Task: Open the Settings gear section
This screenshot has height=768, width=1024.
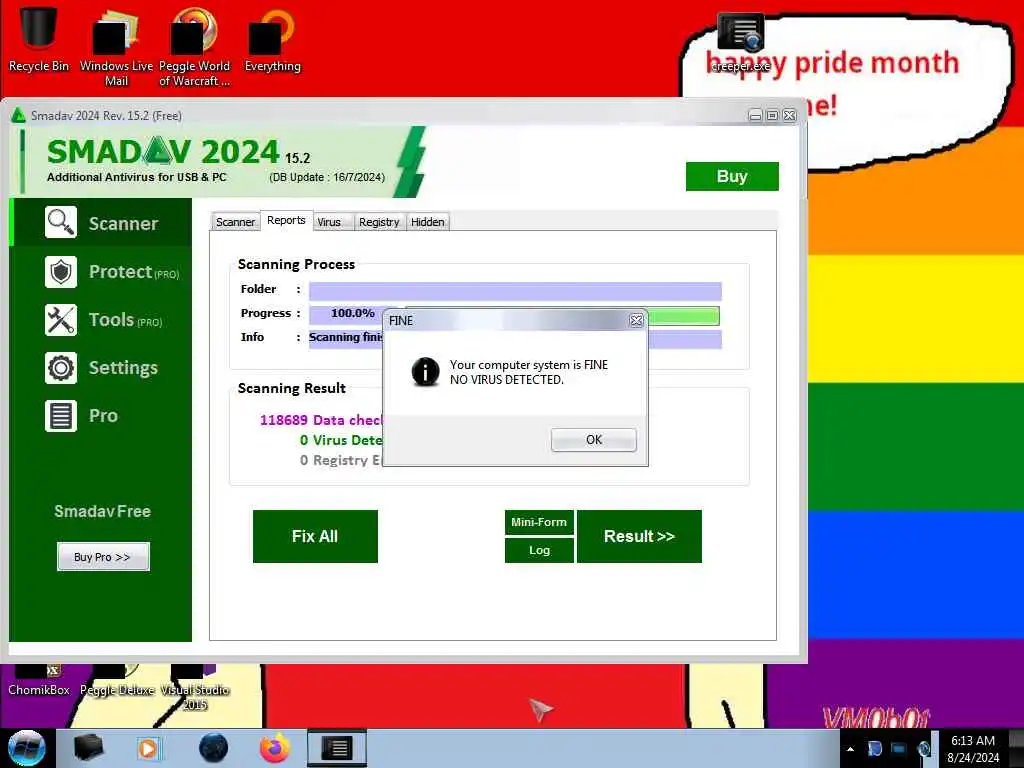Action: (101, 368)
